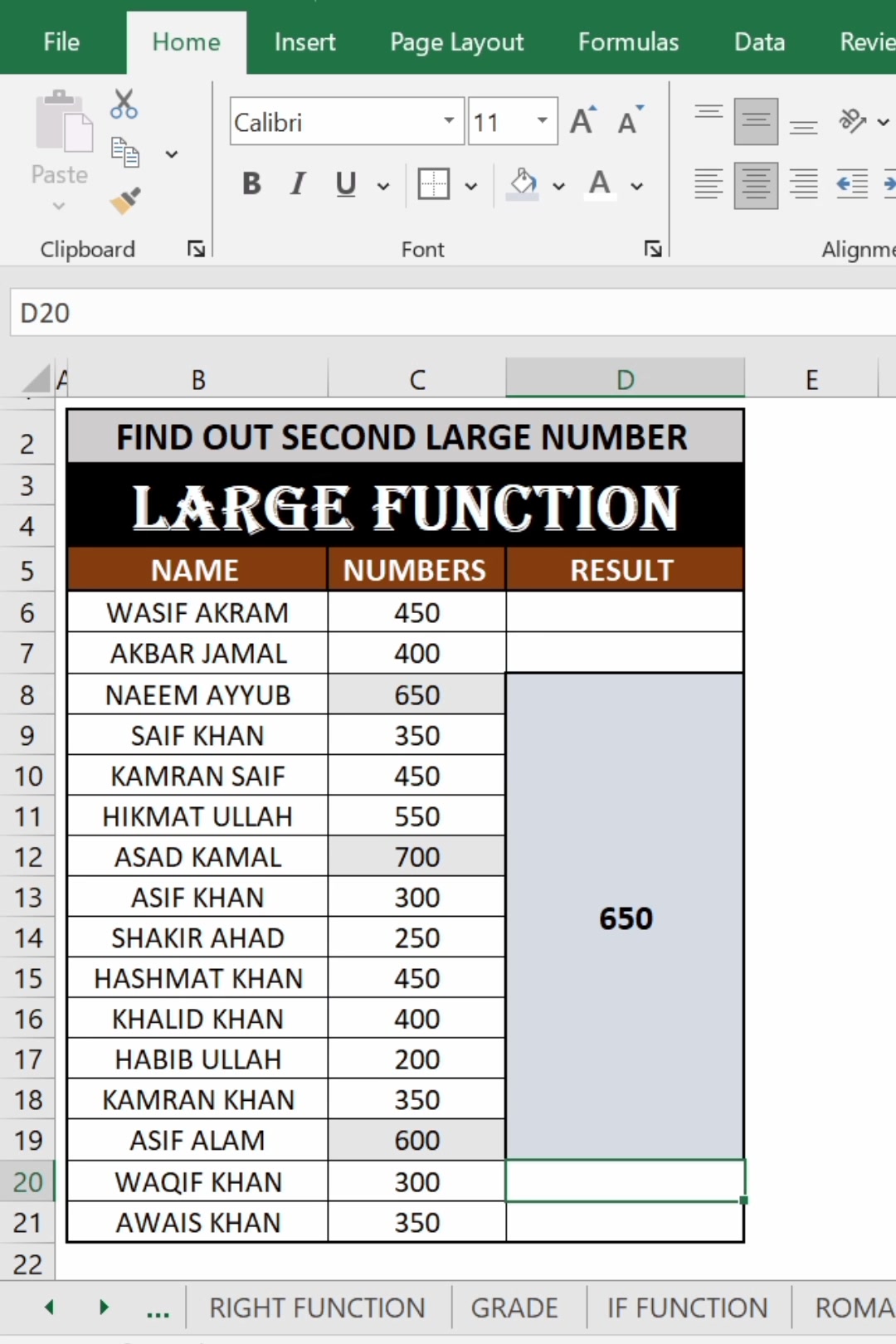This screenshot has height=1344, width=896.
Task: Open the Copy options dropdown arrow
Action: click(172, 154)
